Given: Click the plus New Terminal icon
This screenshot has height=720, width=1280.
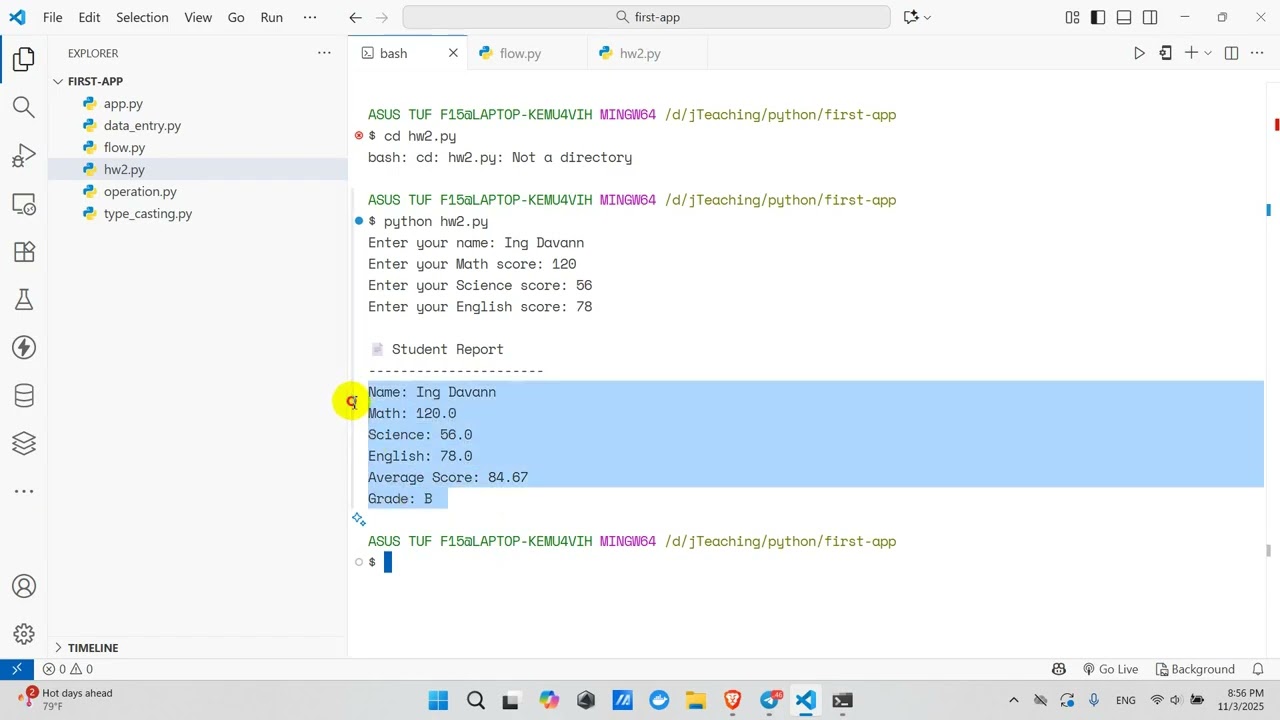Looking at the screenshot, I should (x=1191, y=53).
